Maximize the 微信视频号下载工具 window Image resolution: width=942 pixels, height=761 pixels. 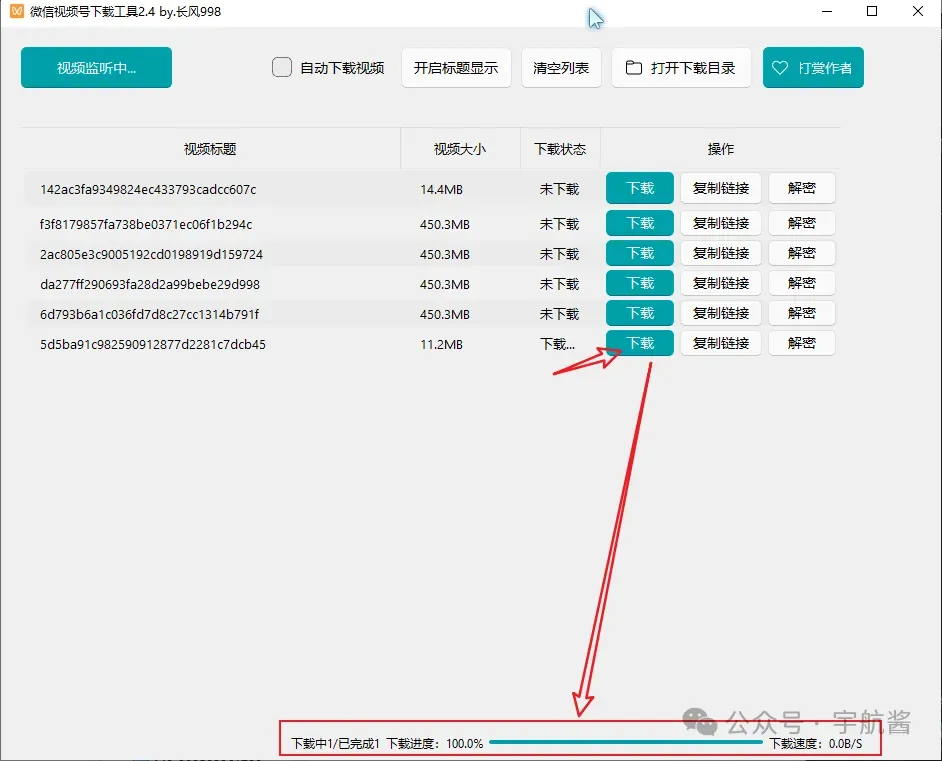pos(872,11)
